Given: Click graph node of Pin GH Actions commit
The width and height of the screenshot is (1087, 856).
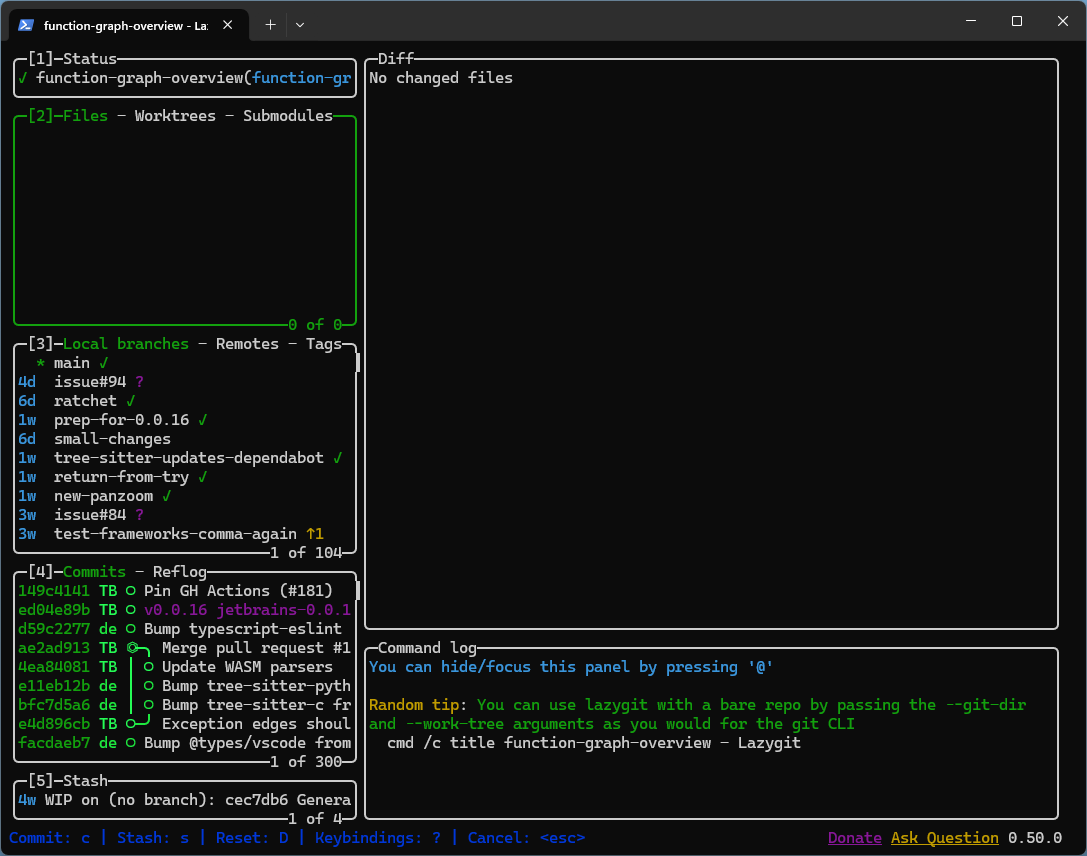Looking at the screenshot, I should coord(131,591).
